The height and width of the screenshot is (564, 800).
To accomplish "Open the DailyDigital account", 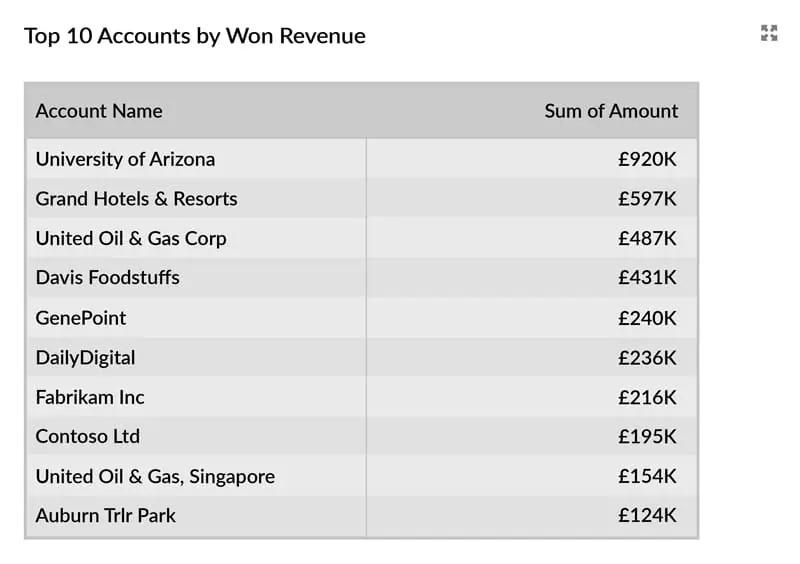I will 85,357.
